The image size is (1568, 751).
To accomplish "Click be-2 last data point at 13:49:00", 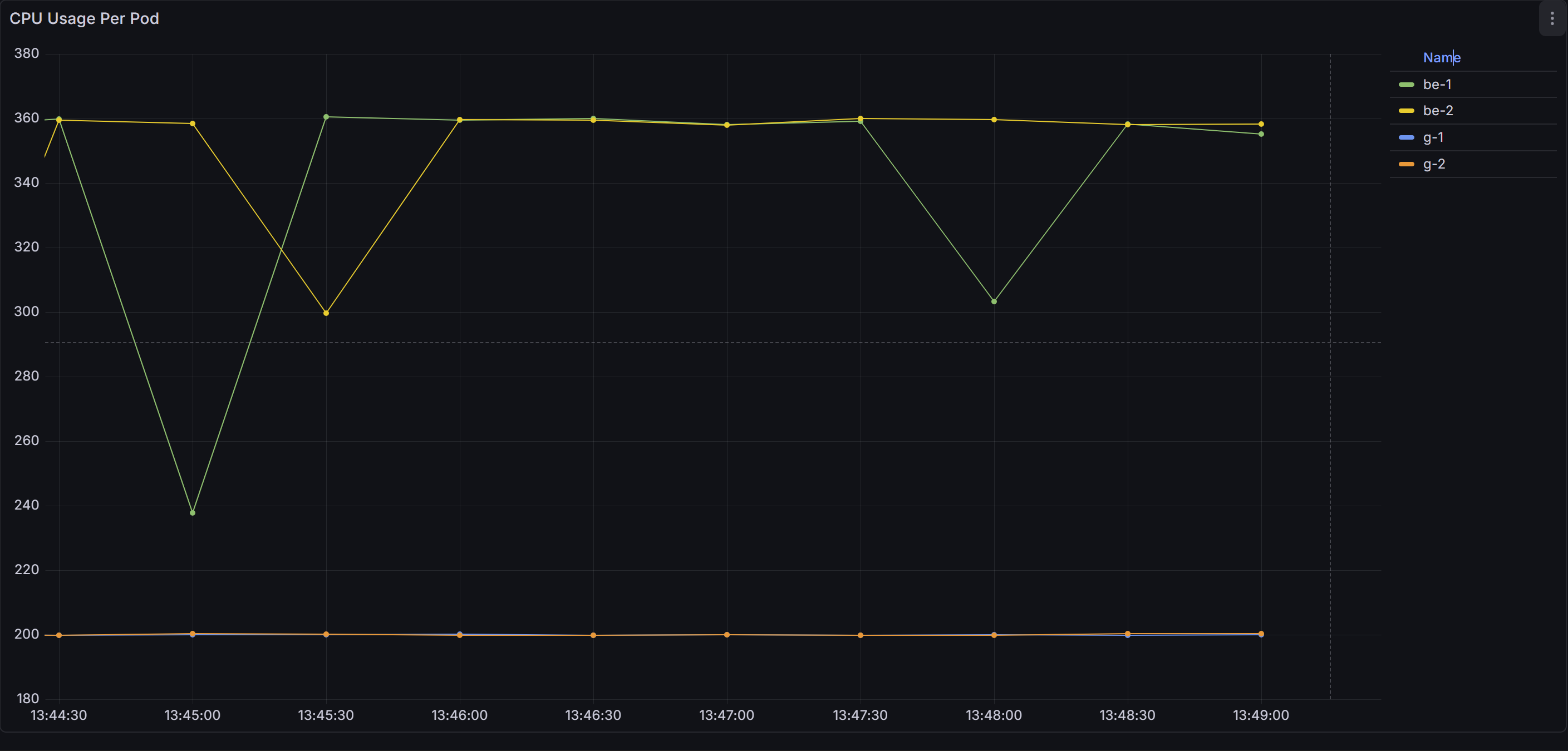I will (1261, 124).
